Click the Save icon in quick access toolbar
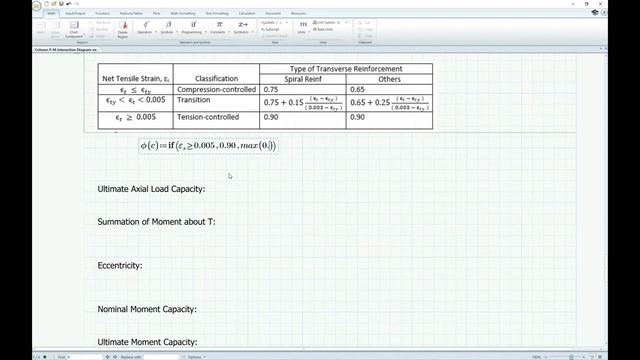Screen dimensions: 640x360 click(x=61, y=4)
